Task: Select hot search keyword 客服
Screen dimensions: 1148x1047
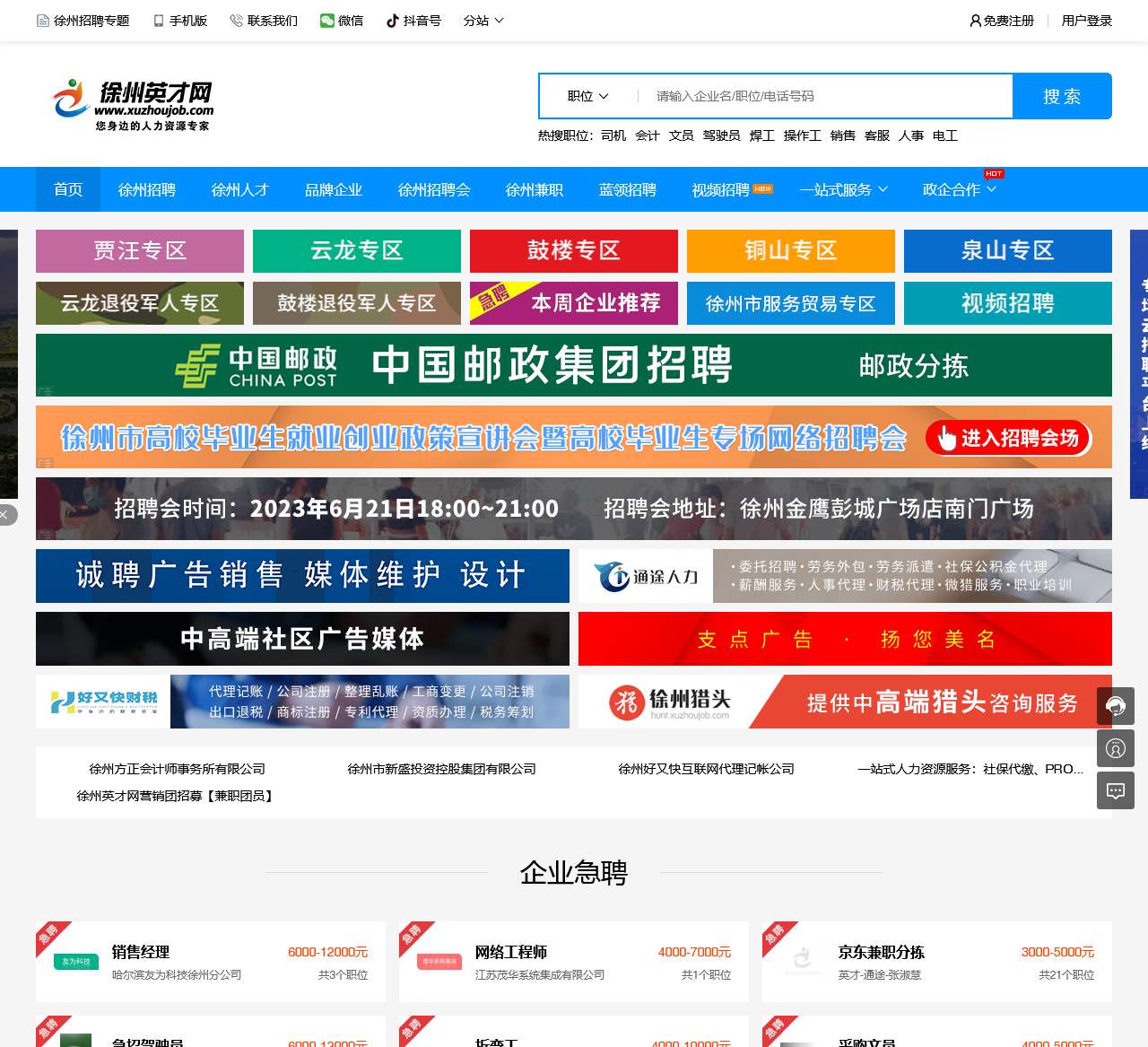Action: click(x=877, y=135)
